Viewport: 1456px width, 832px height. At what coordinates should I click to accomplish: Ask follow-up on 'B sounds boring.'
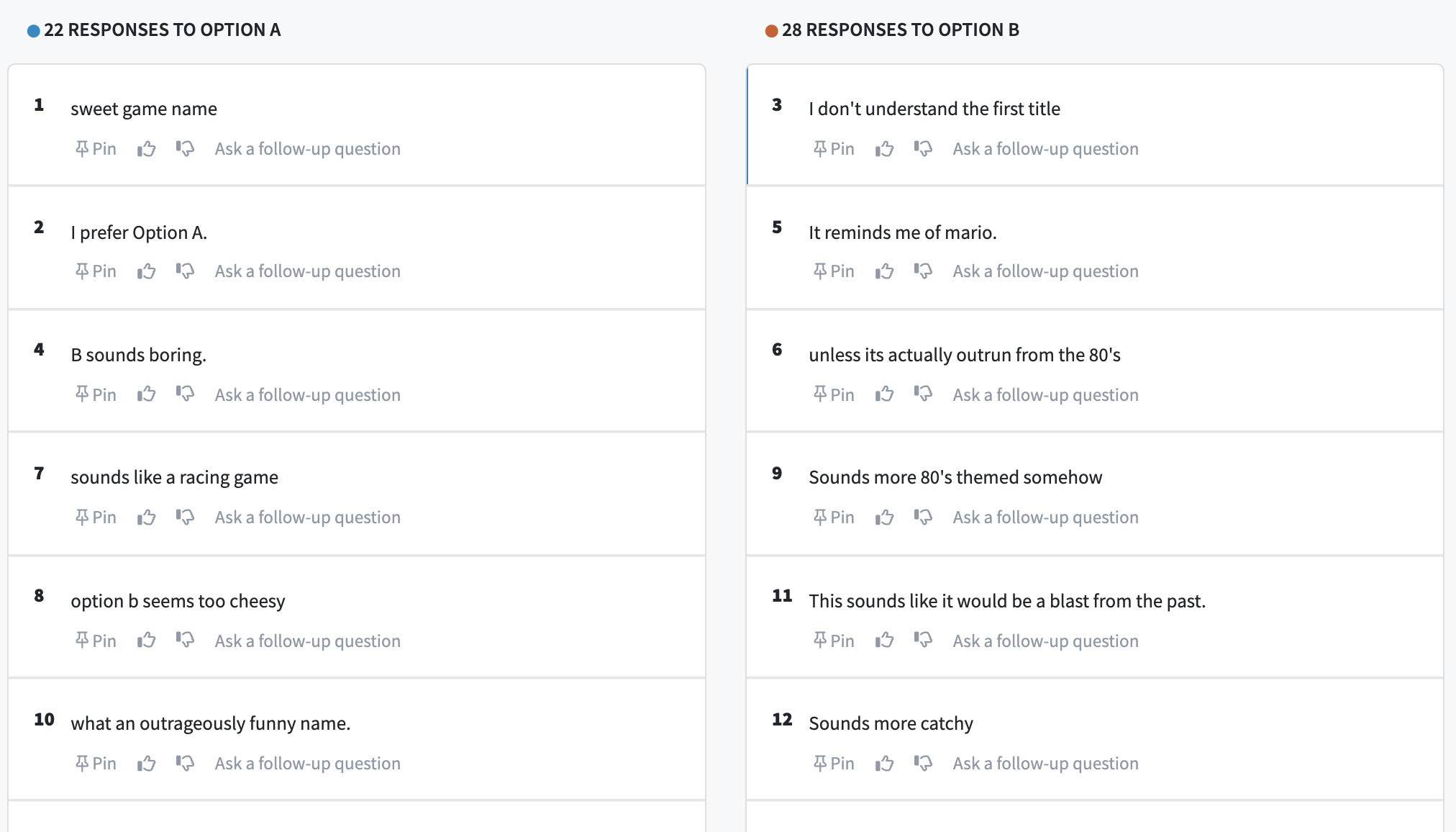click(x=308, y=395)
